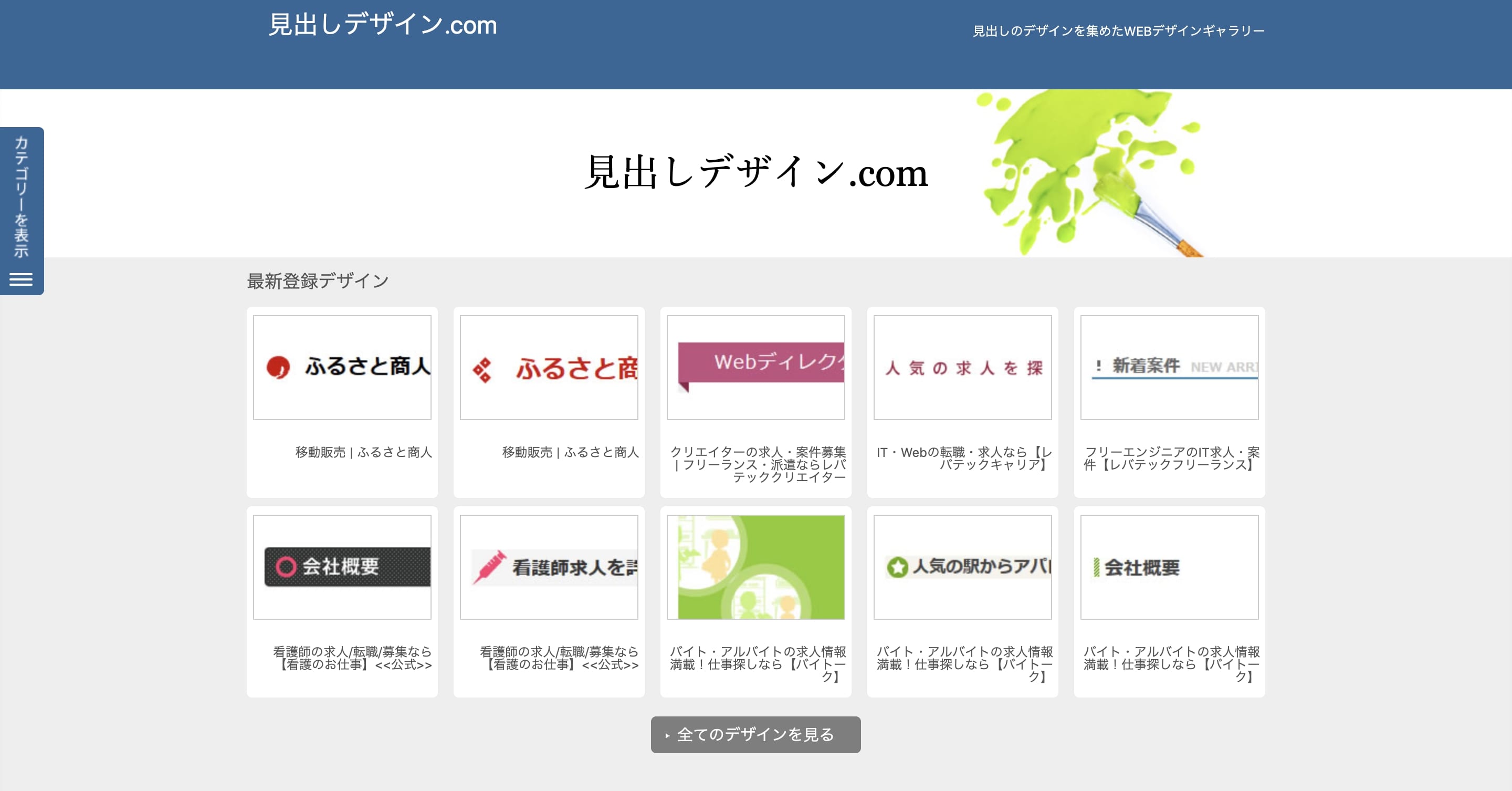Open the green illustrated people thumbnail
The width and height of the screenshot is (1512, 791).
point(755,567)
